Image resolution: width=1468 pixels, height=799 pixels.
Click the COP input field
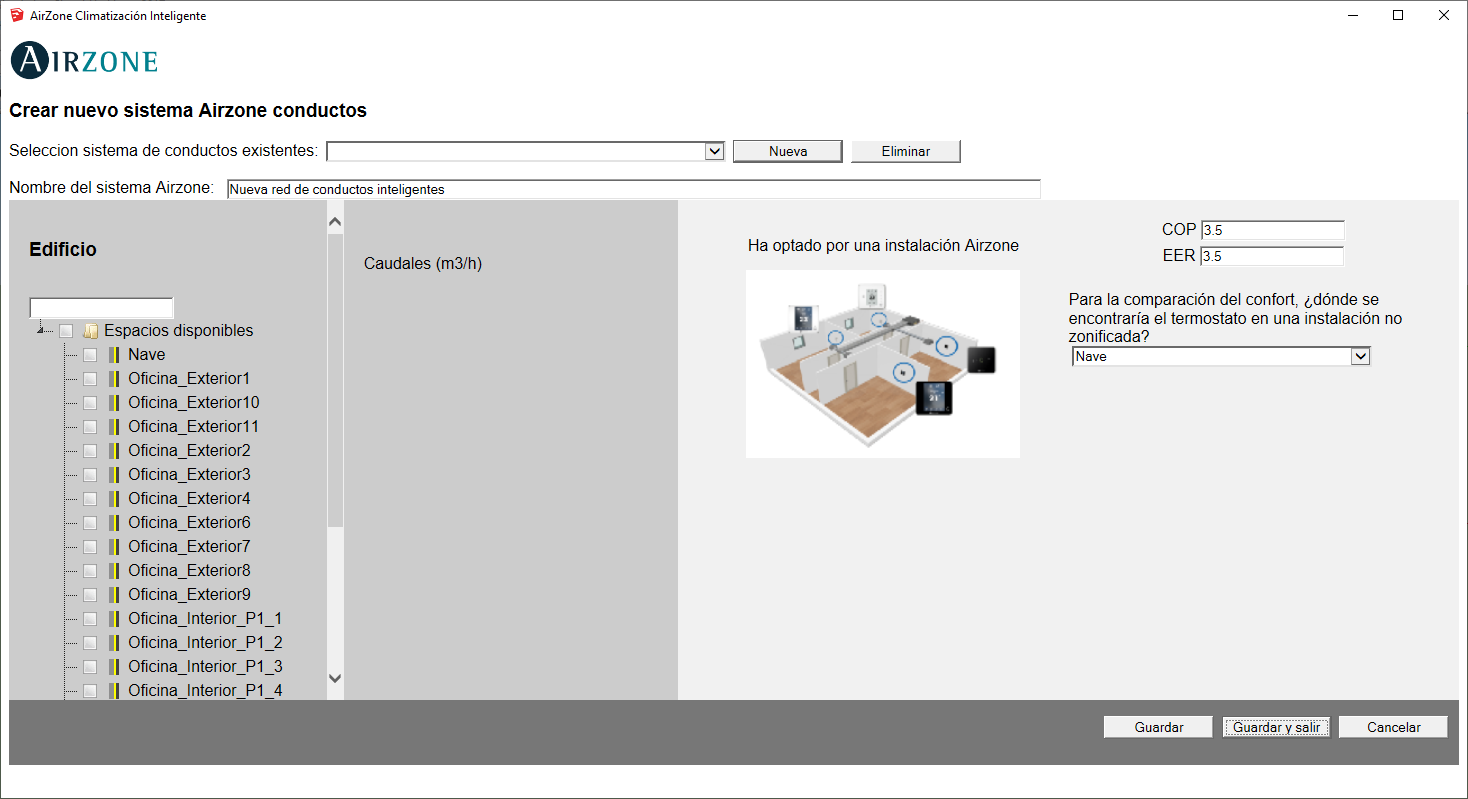tap(1272, 230)
